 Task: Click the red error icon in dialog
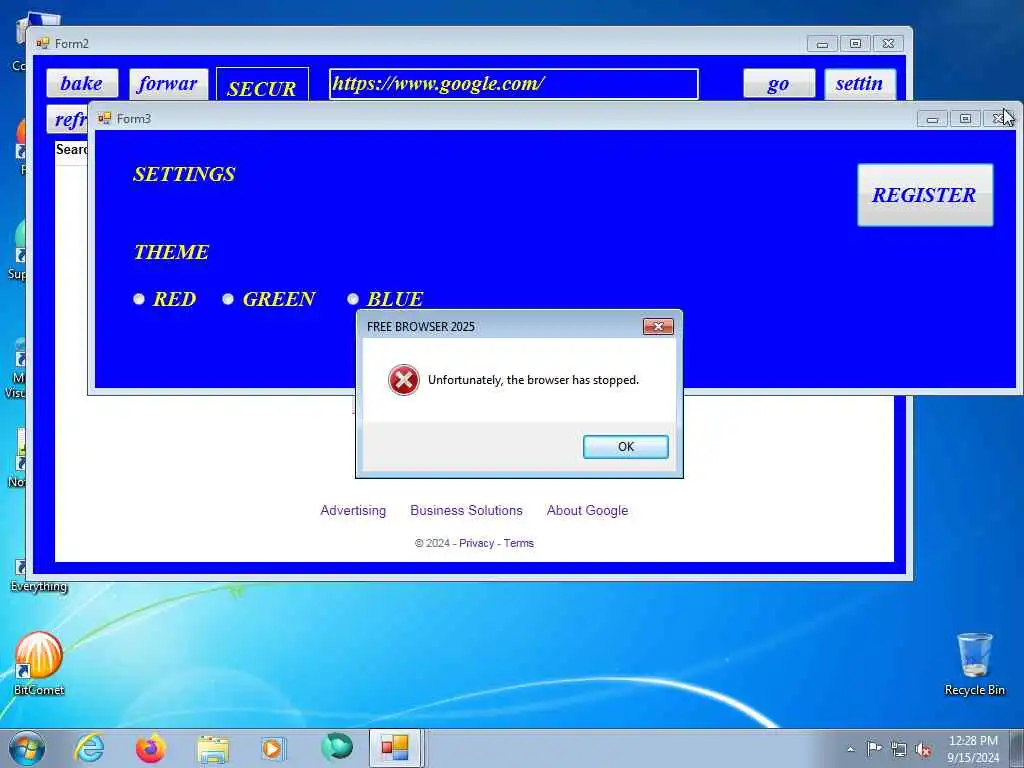pos(404,380)
